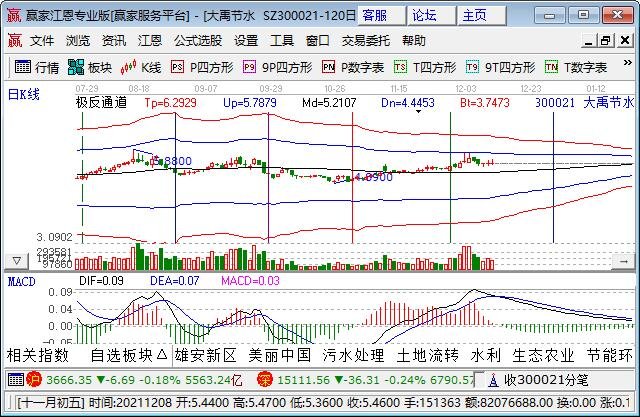This screenshot has height=417, width=640.
Task: Expand 自选板块 triangle arrow
Action: point(162,354)
